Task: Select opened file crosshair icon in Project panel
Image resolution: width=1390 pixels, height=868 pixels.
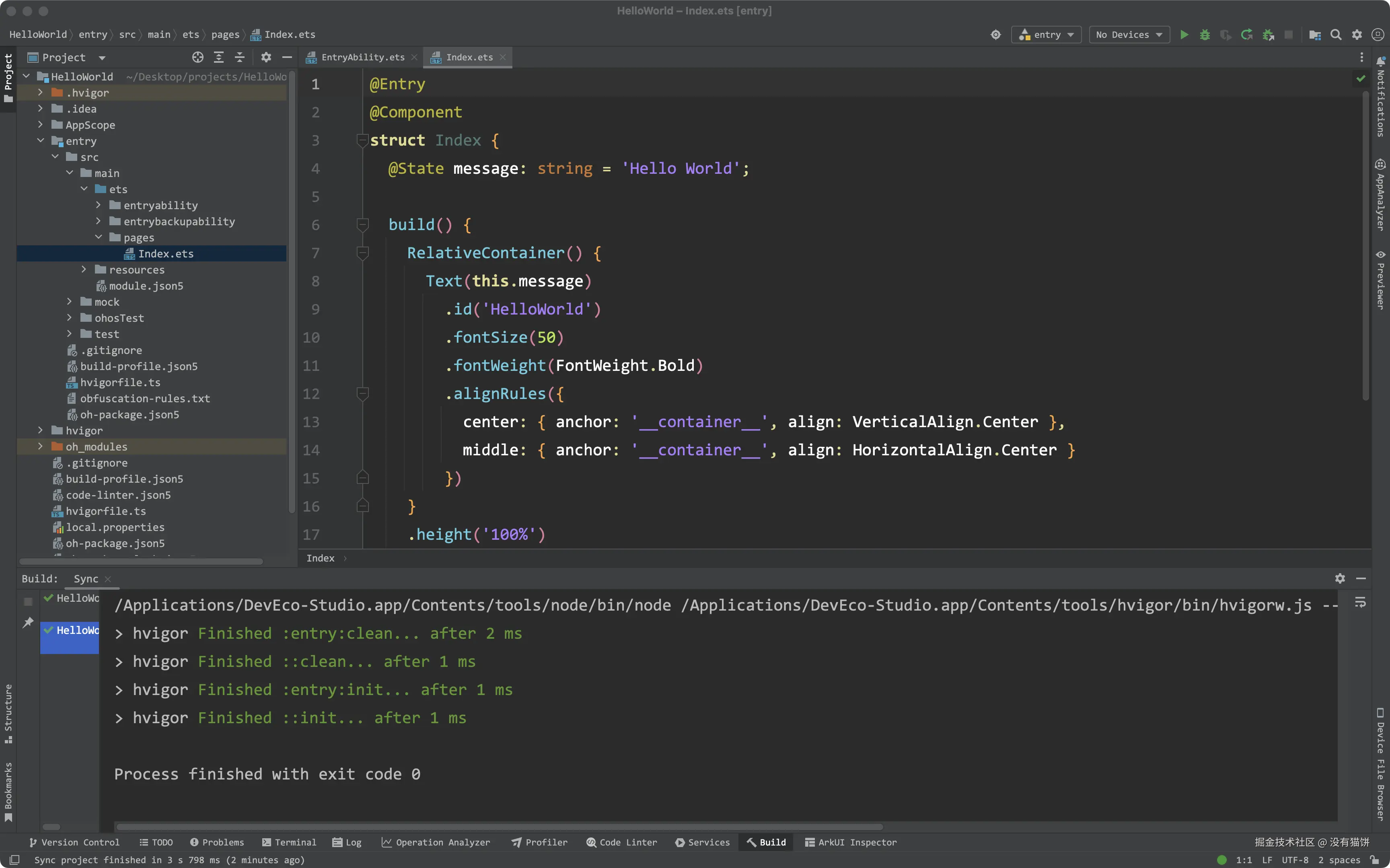Action: 198,58
